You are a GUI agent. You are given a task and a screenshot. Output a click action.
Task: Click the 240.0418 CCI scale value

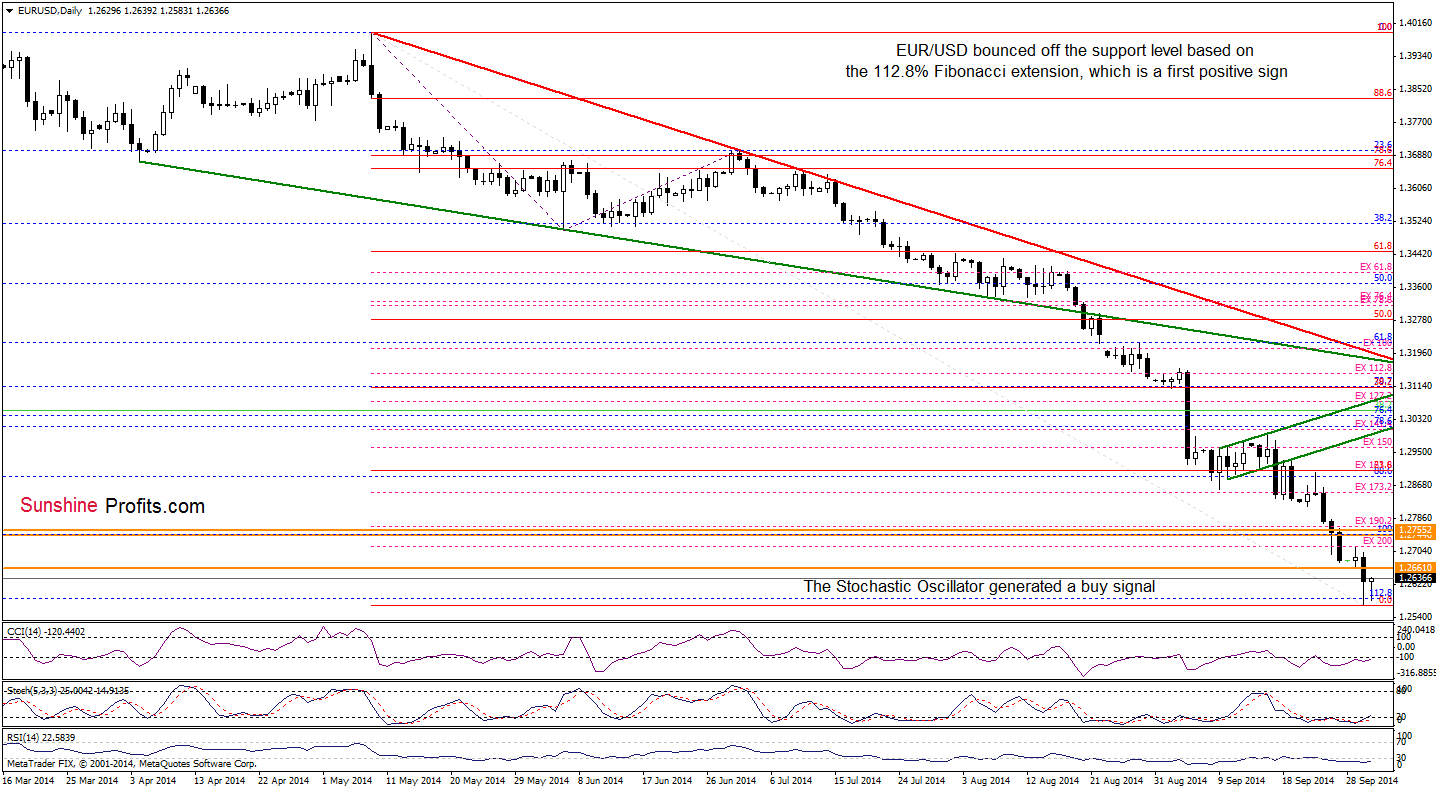pyautogui.click(x=1415, y=631)
